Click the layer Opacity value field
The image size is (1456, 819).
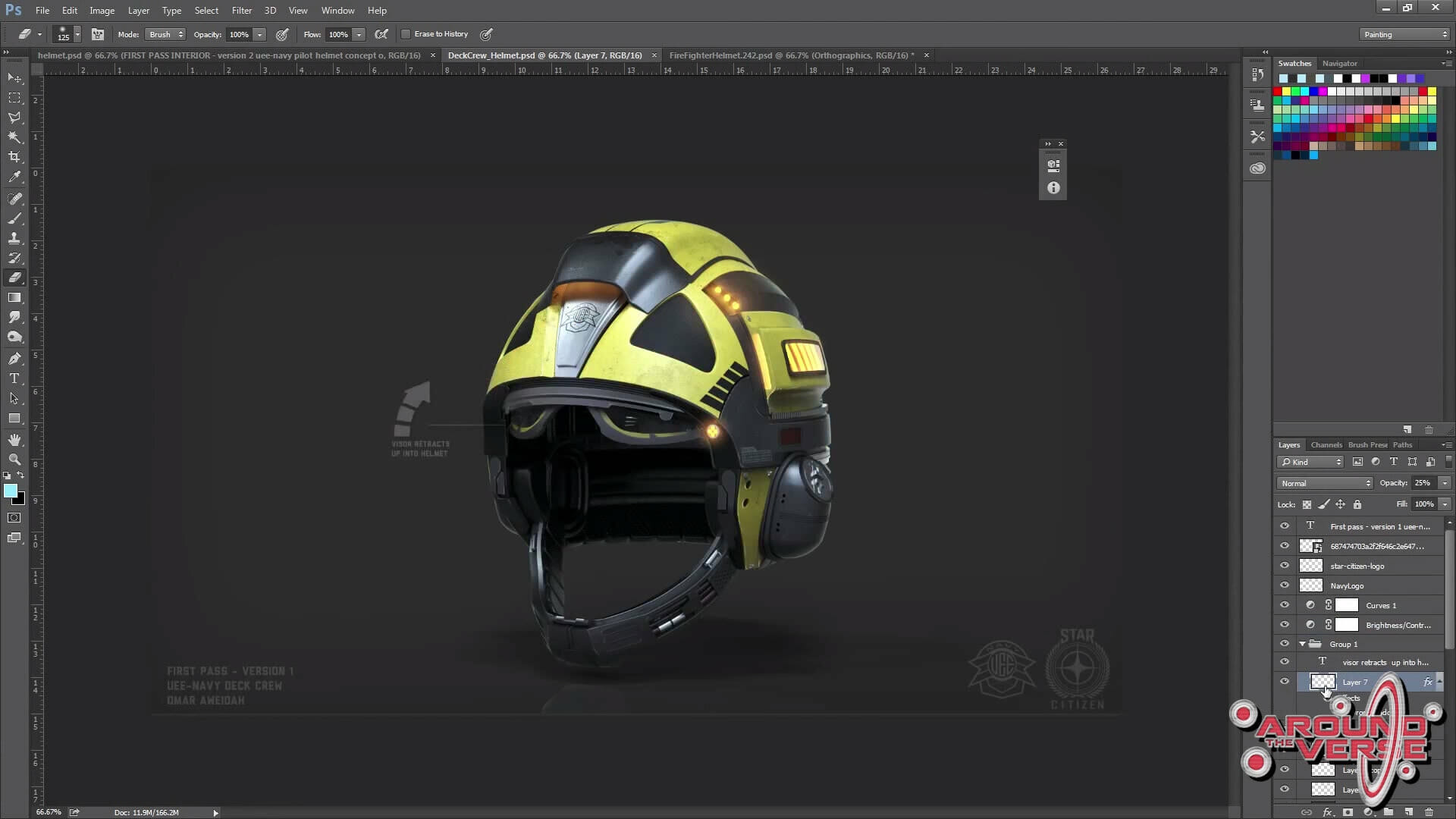[x=1423, y=483]
